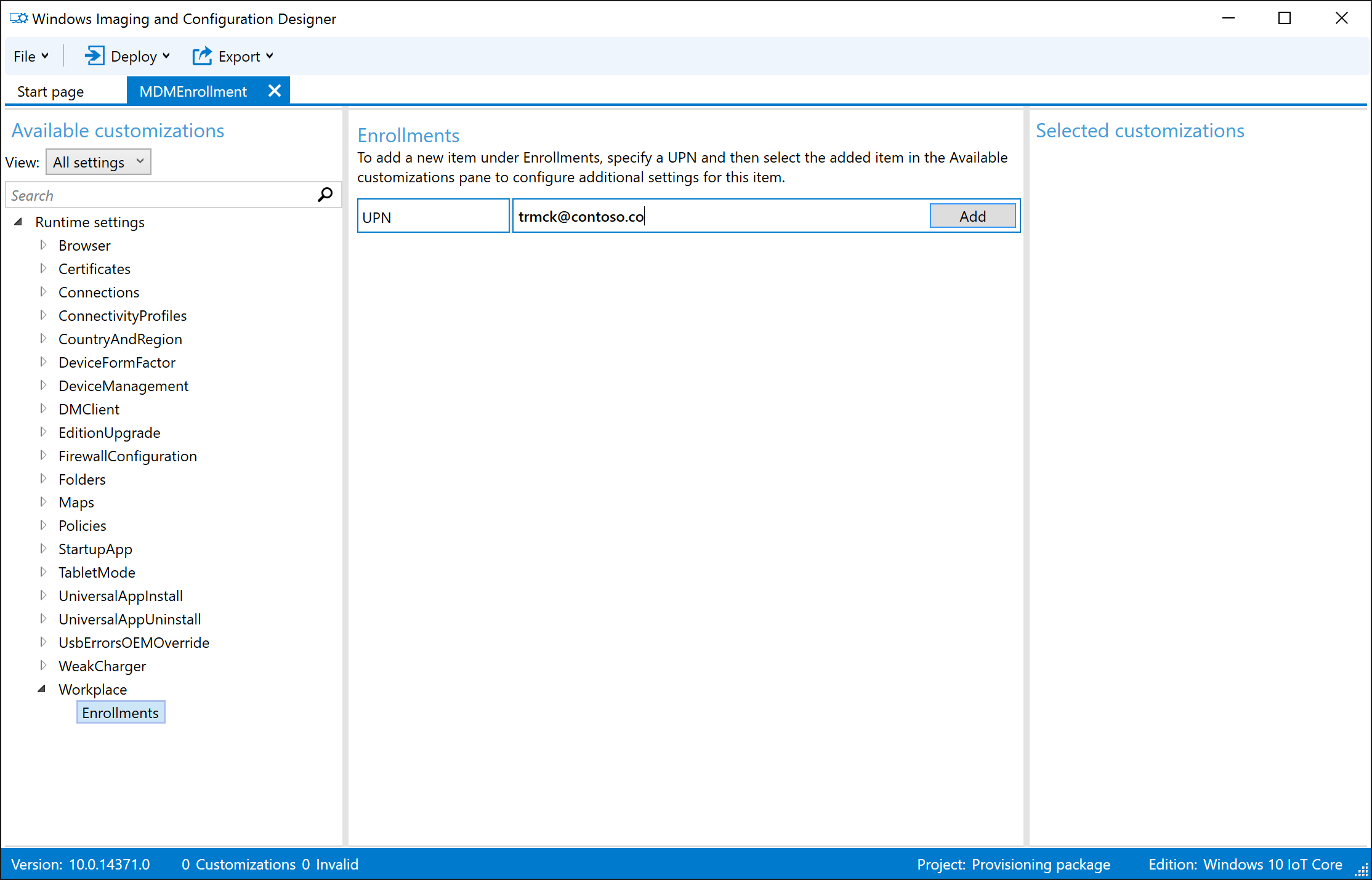Expand the DMClient node
Image resolution: width=1372 pixels, height=880 pixels.
pyautogui.click(x=43, y=409)
